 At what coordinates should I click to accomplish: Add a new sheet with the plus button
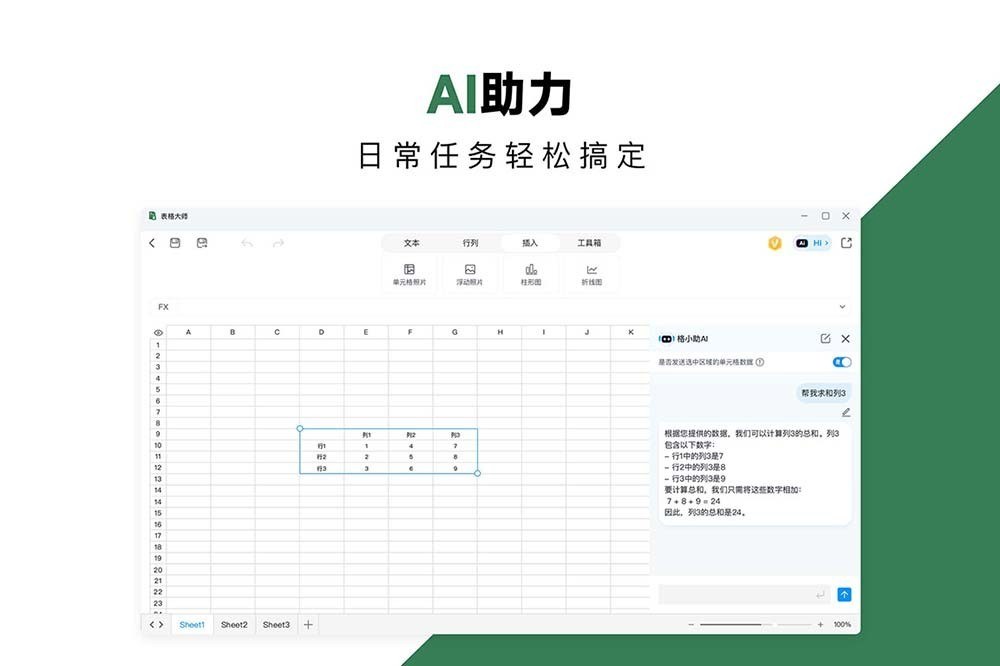point(308,624)
